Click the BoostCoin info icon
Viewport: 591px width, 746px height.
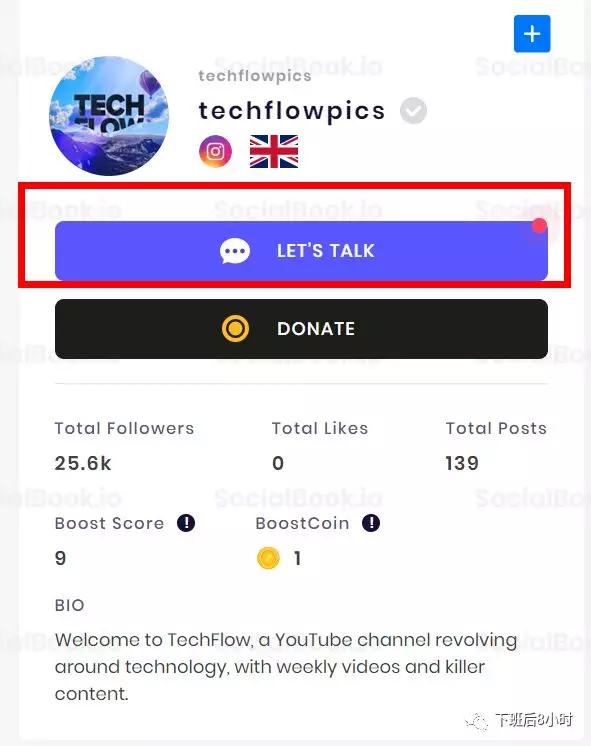[x=371, y=523]
